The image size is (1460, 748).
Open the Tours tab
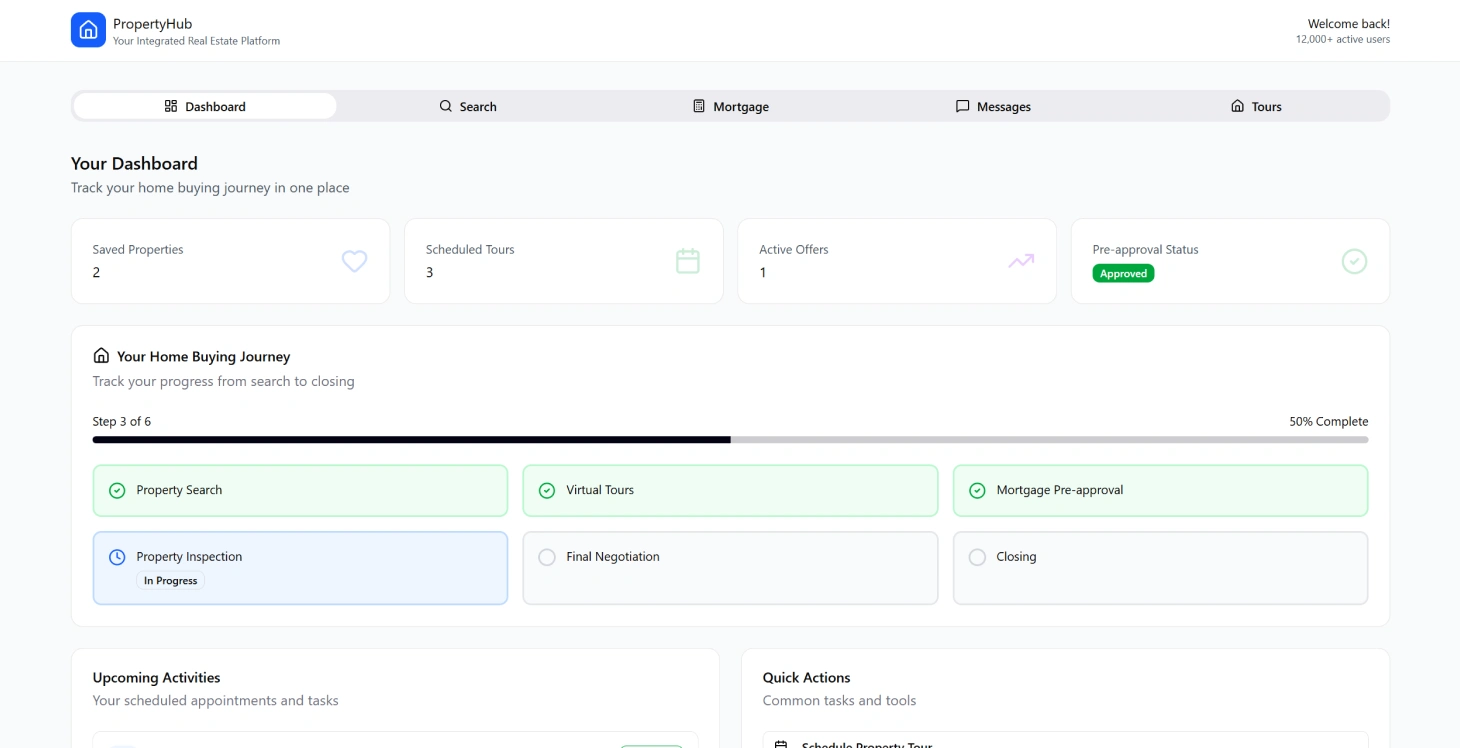pyautogui.click(x=1256, y=105)
